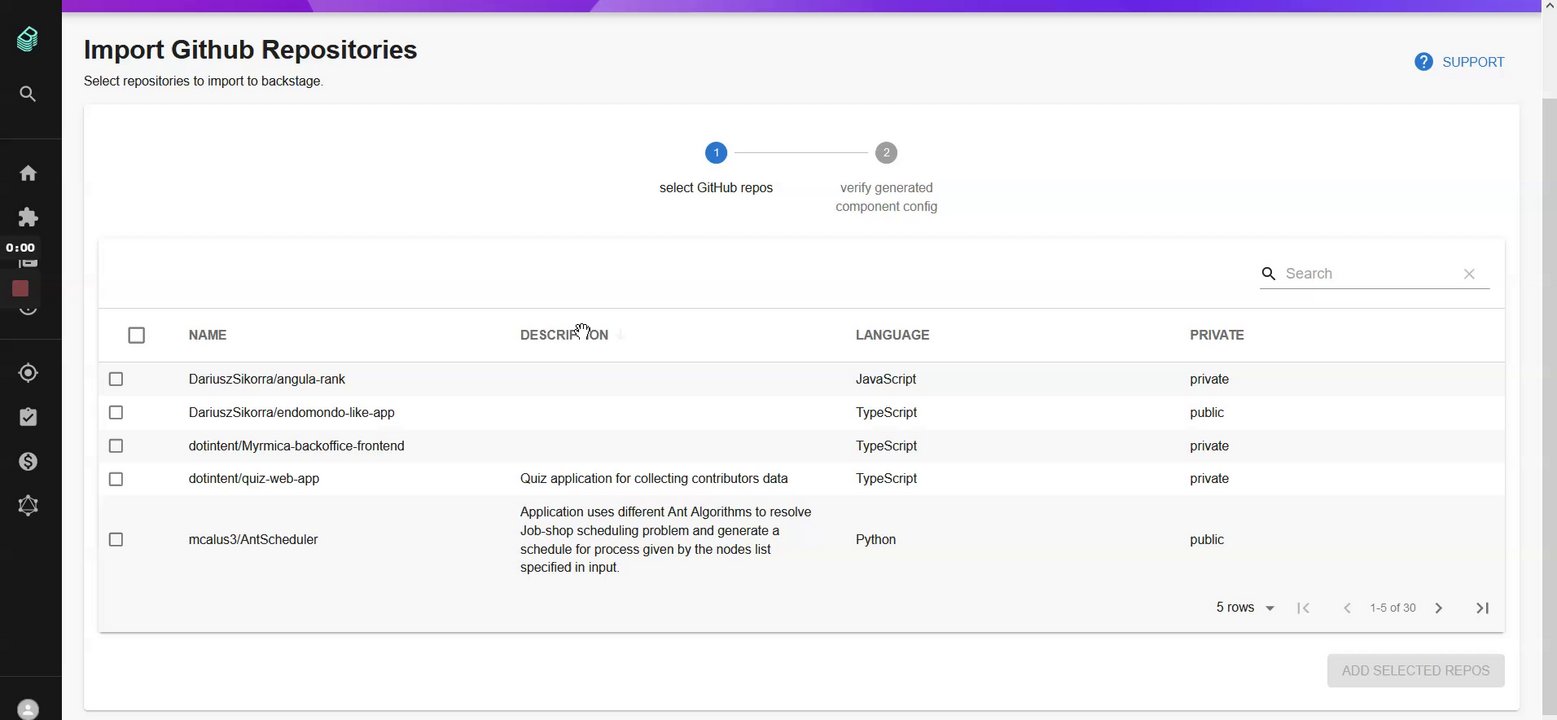Click TypeScript in endomondo-like-app row

[886, 412]
